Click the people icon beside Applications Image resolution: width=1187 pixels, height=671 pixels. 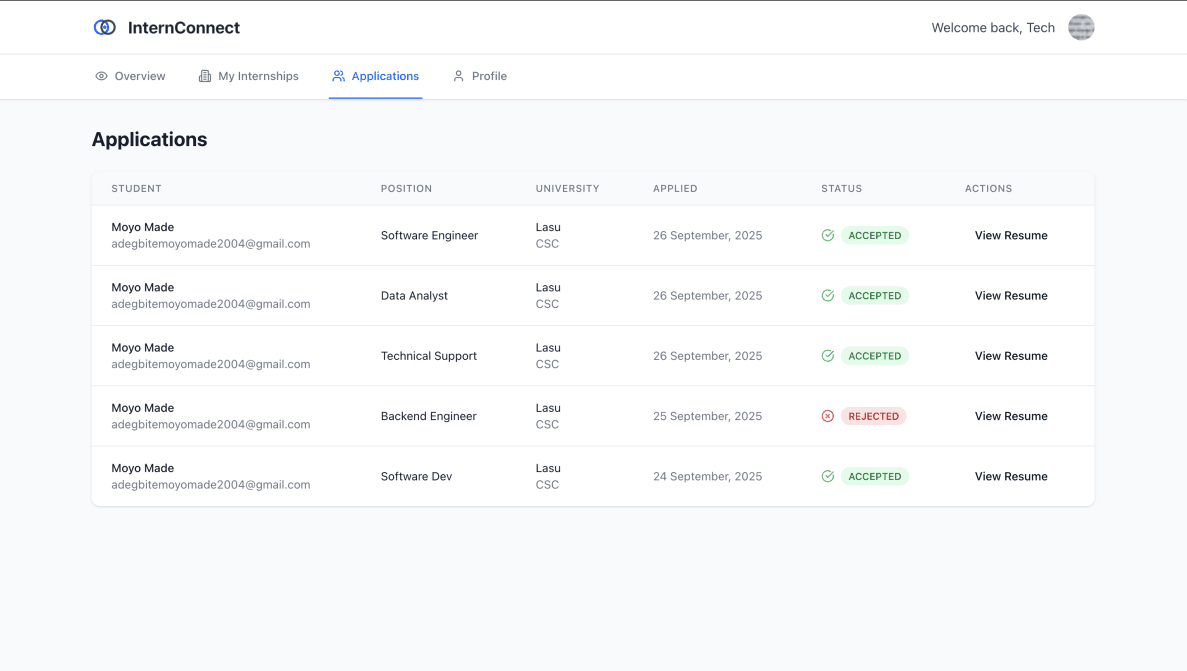(338, 76)
